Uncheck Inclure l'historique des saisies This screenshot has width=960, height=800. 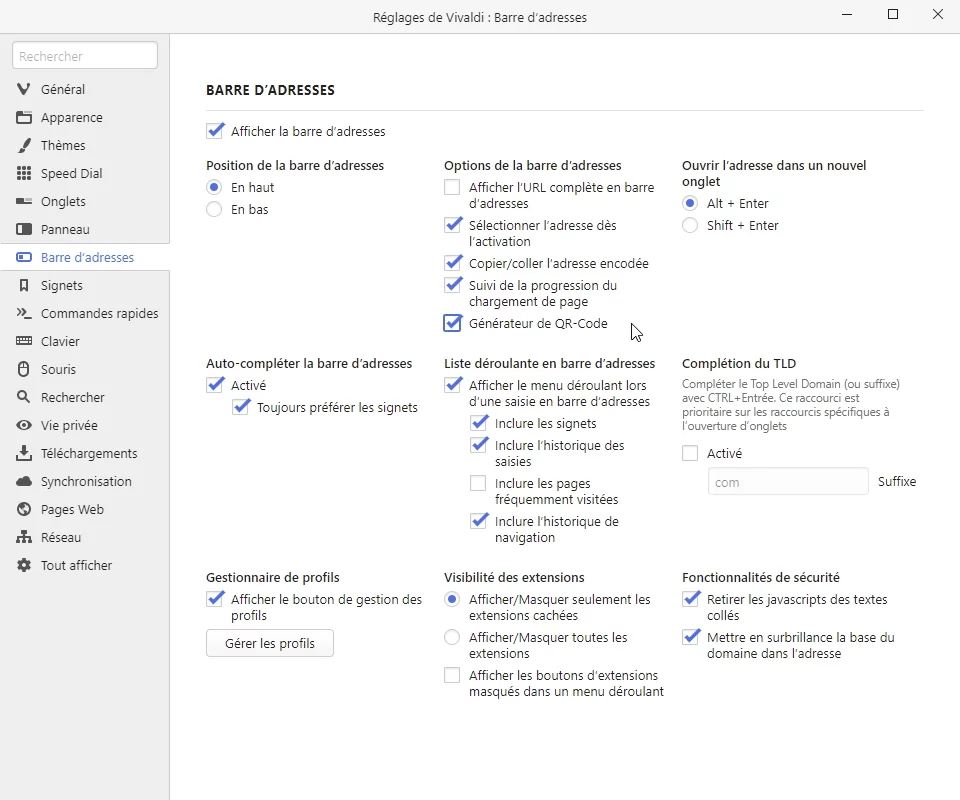click(479, 445)
